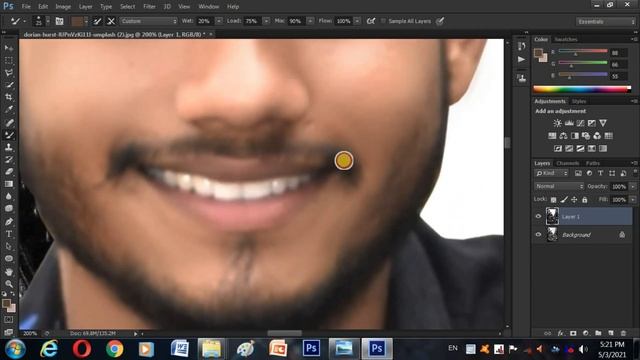Delete layer using trash icon
The height and width of the screenshot is (360, 640).
coord(623,333)
